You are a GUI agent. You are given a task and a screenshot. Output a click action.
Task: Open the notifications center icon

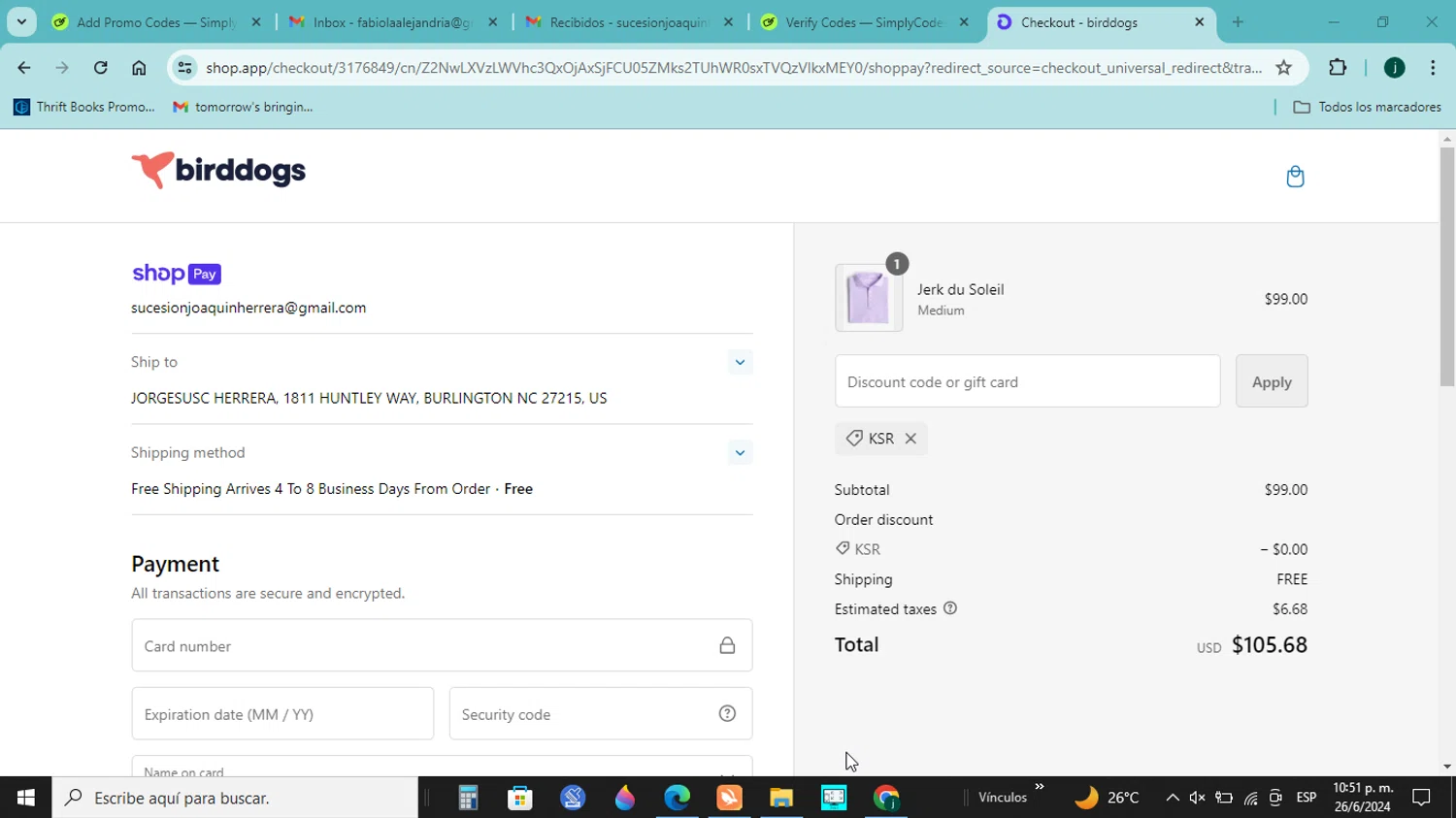(1422, 798)
